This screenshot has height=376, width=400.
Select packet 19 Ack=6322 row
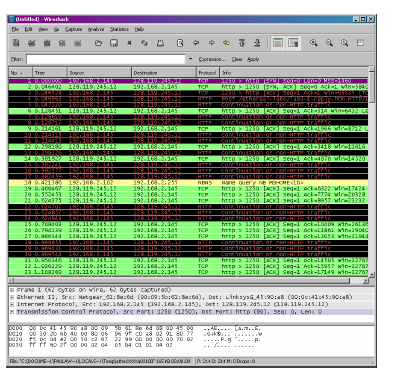pos(188,189)
